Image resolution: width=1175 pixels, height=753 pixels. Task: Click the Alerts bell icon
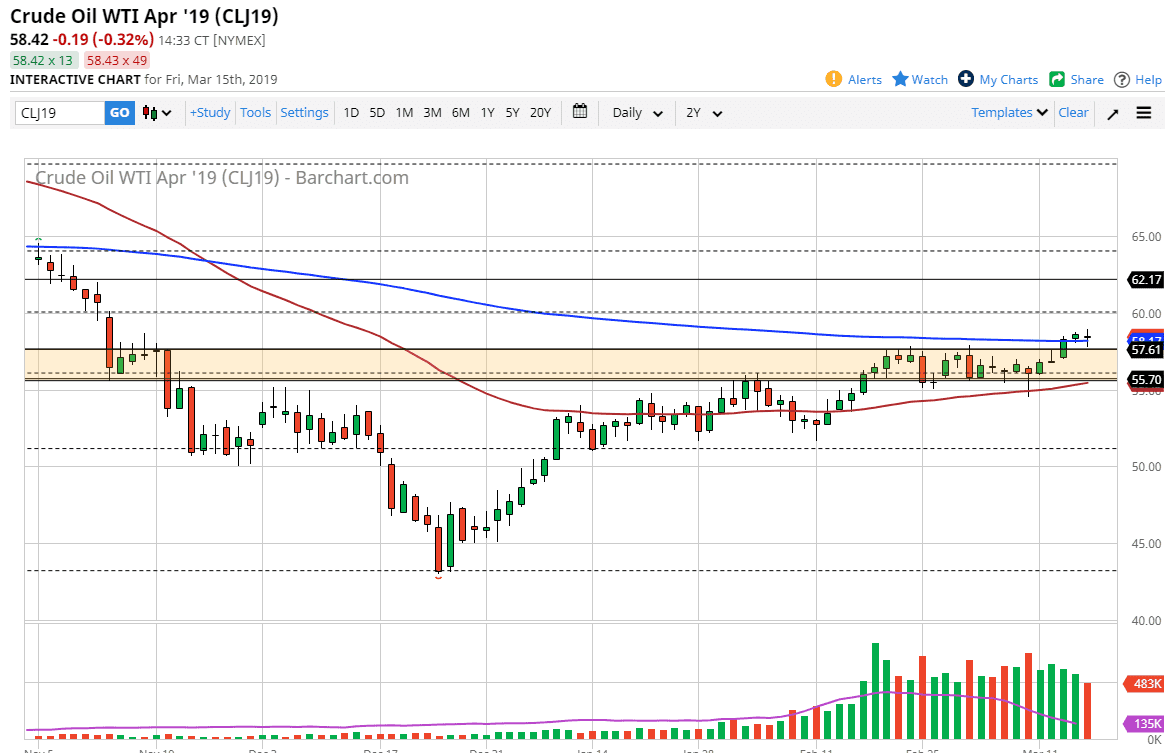tap(833, 79)
